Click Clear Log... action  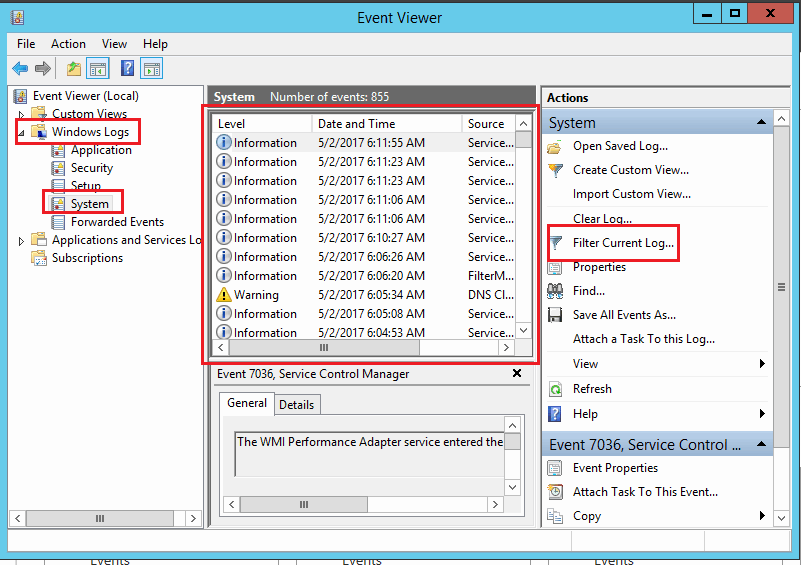coord(602,219)
